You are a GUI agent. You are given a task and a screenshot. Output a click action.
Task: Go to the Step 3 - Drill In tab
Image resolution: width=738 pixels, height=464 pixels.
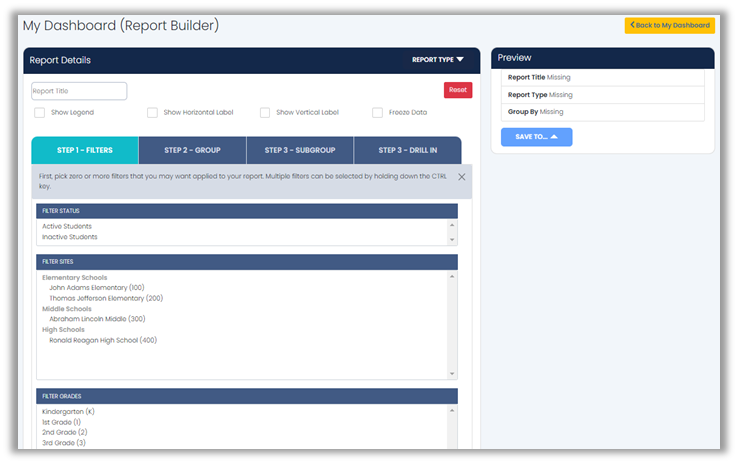[x=408, y=151]
